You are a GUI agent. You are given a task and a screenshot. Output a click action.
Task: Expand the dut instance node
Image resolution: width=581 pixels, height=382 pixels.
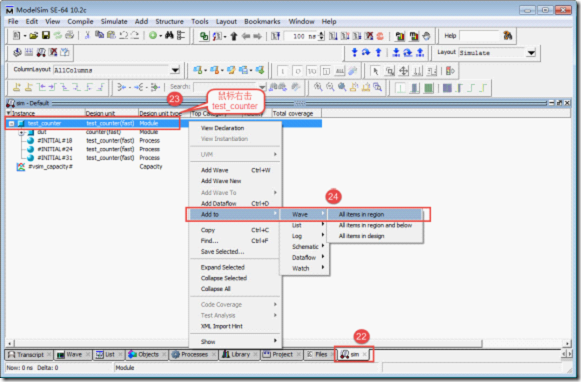coord(21,132)
